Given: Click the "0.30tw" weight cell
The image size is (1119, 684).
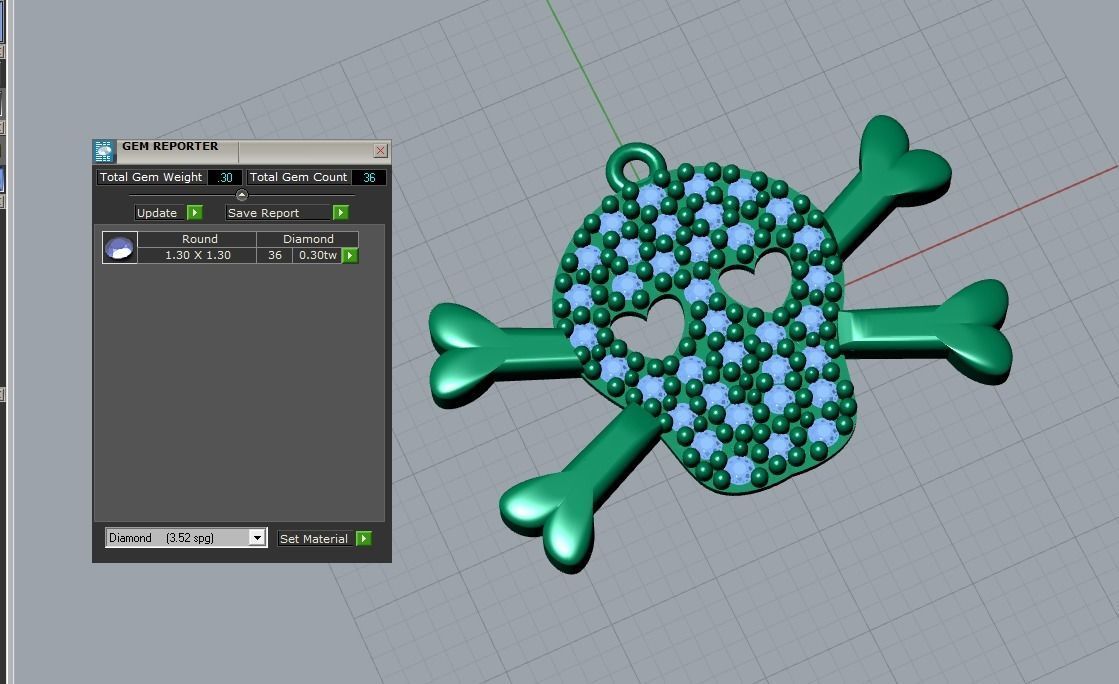Looking at the screenshot, I should [318, 255].
